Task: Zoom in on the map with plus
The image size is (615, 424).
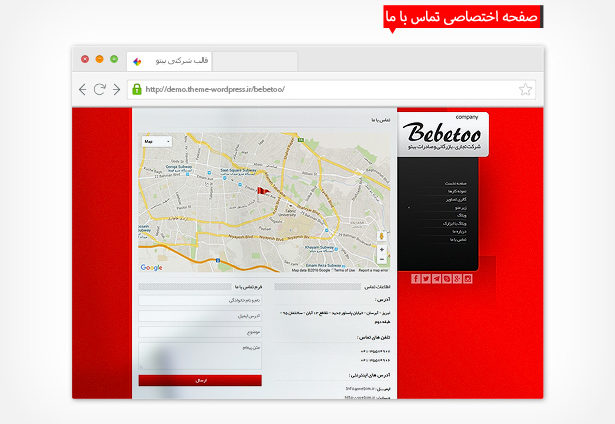Action: (382, 249)
